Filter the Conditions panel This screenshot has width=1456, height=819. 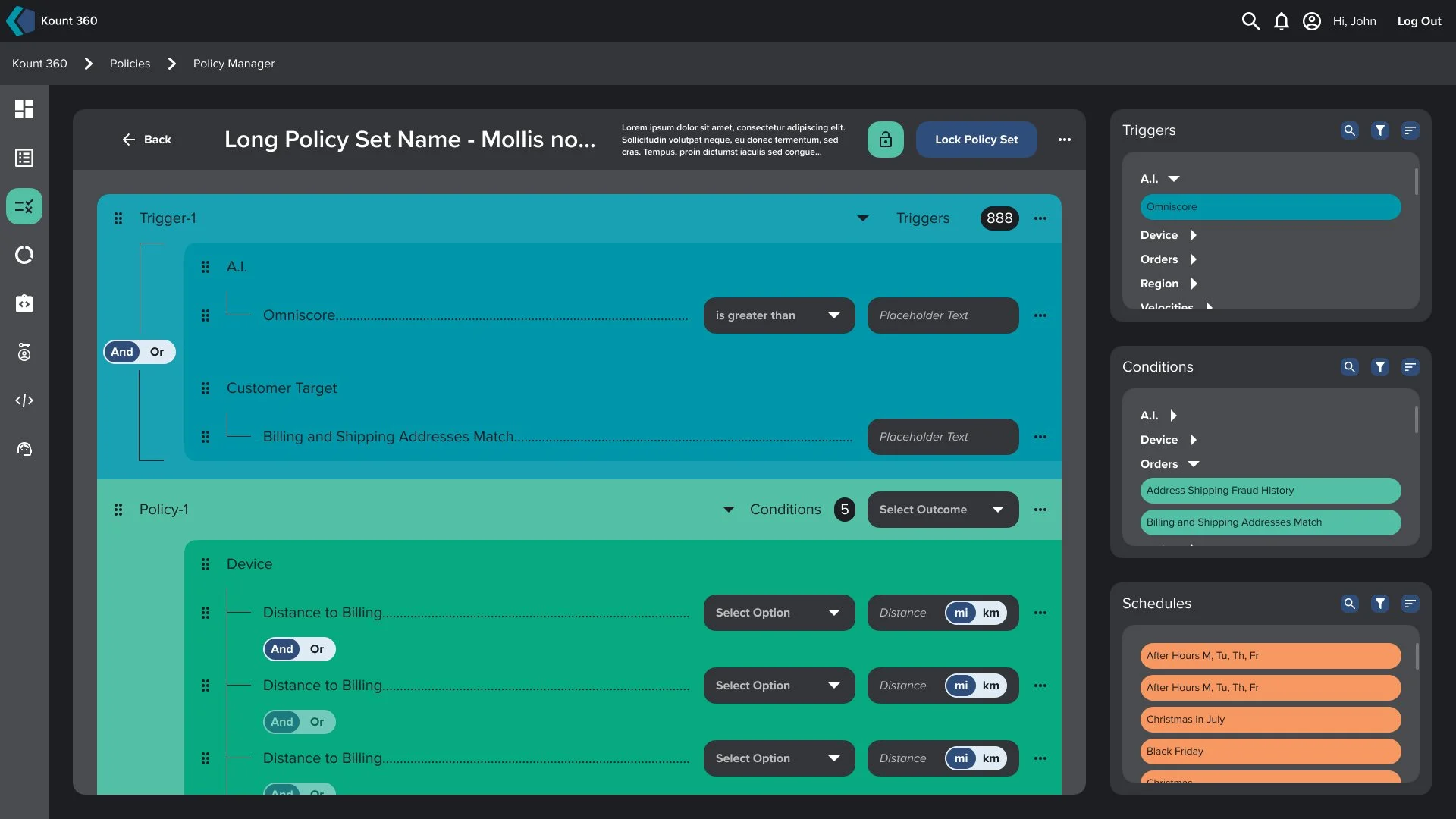pyautogui.click(x=1380, y=367)
